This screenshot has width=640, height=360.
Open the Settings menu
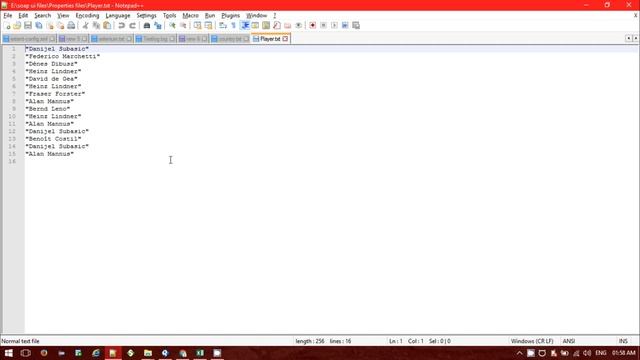[146, 16]
